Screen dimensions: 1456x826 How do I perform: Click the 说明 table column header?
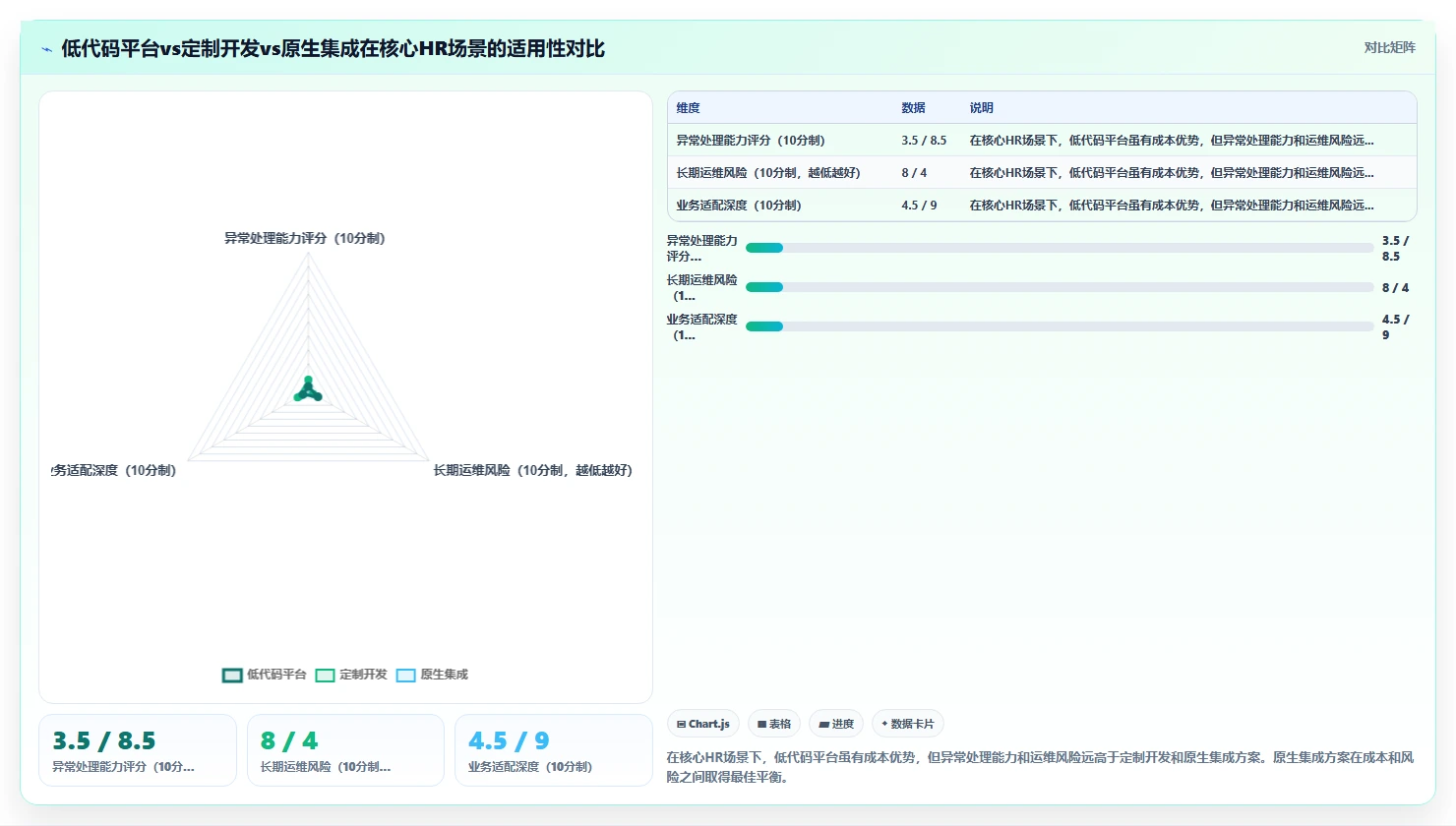point(981,108)
